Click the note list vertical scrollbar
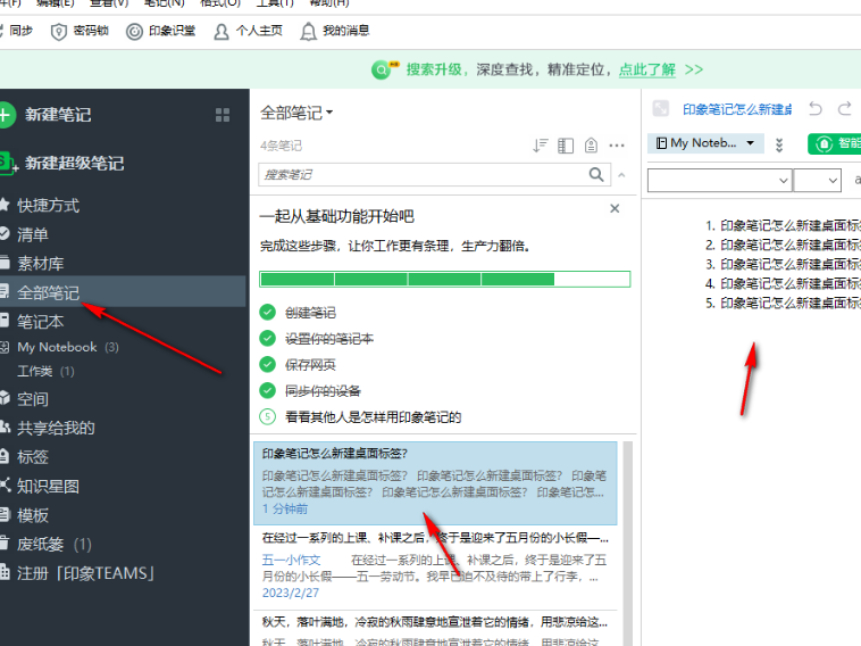This screenshot has height=646, width=861. tap(628, 544)
